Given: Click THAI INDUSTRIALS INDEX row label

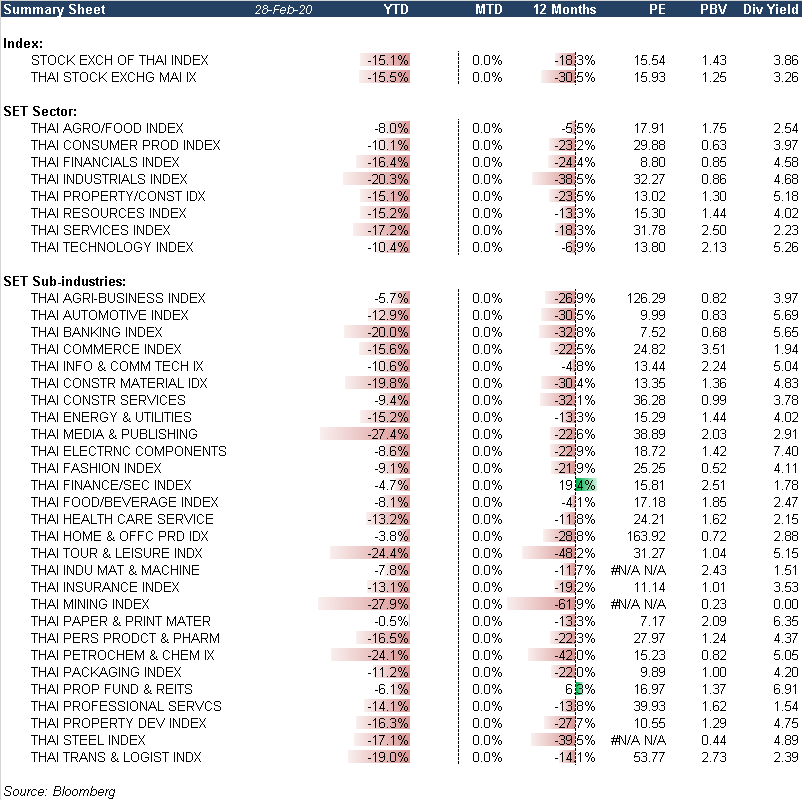Looking at the screenshot, I should tap(109, 179).
